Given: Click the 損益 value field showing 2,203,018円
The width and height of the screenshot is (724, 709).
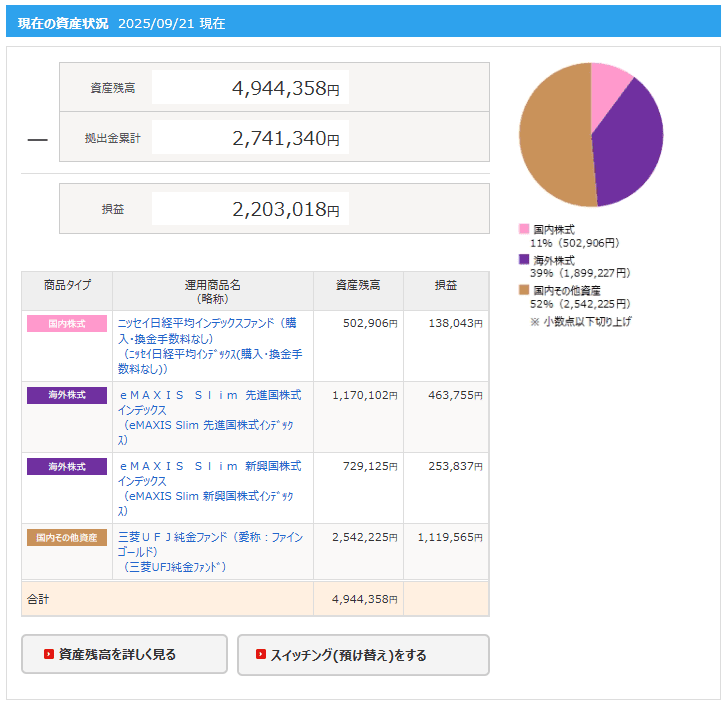Looking at the screenshot, I should 250,209.
